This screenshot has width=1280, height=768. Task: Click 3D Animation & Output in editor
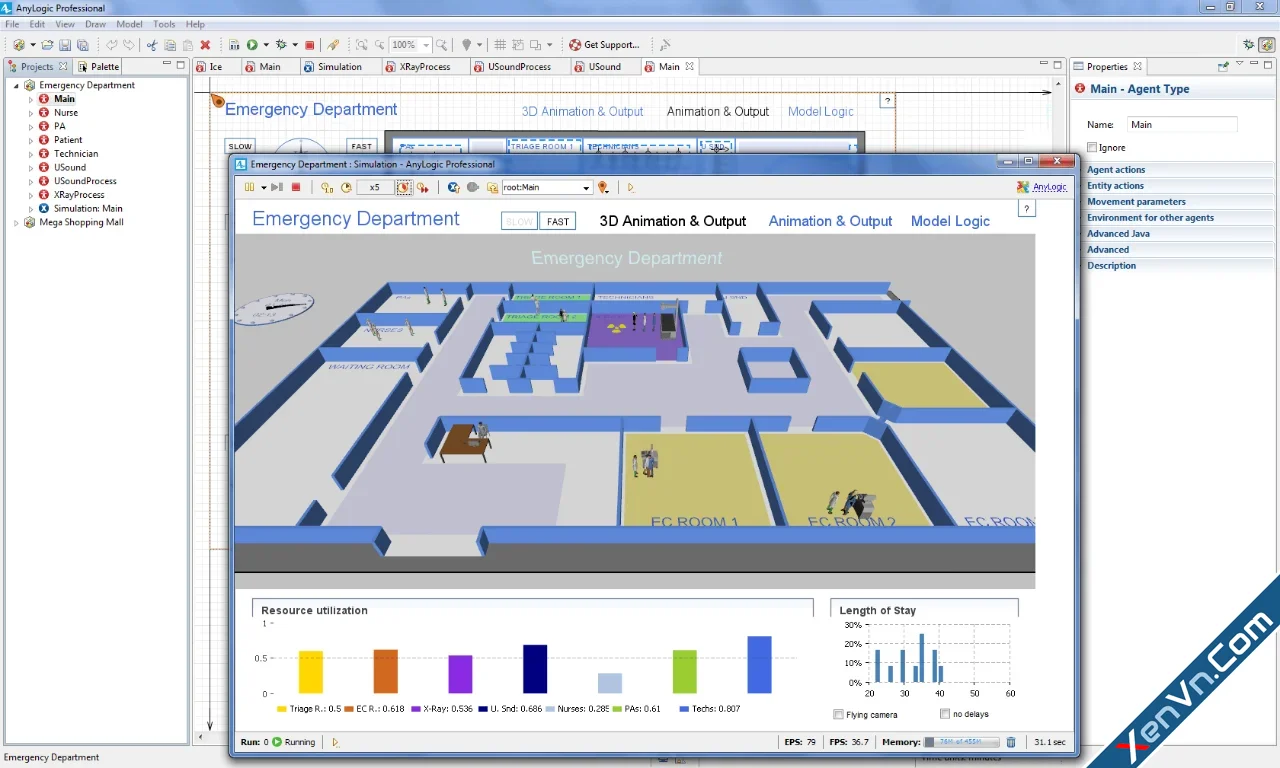pyautogui.click(x=582, y=111)
